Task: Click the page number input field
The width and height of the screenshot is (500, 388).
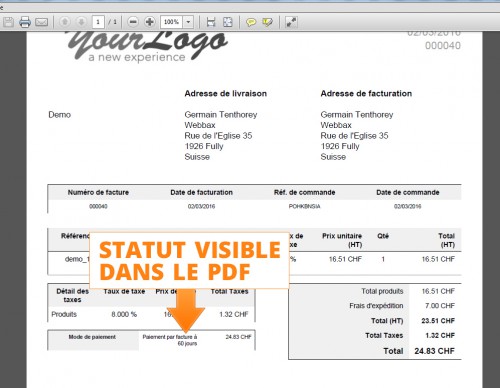Action: click(x=98, y=22)
